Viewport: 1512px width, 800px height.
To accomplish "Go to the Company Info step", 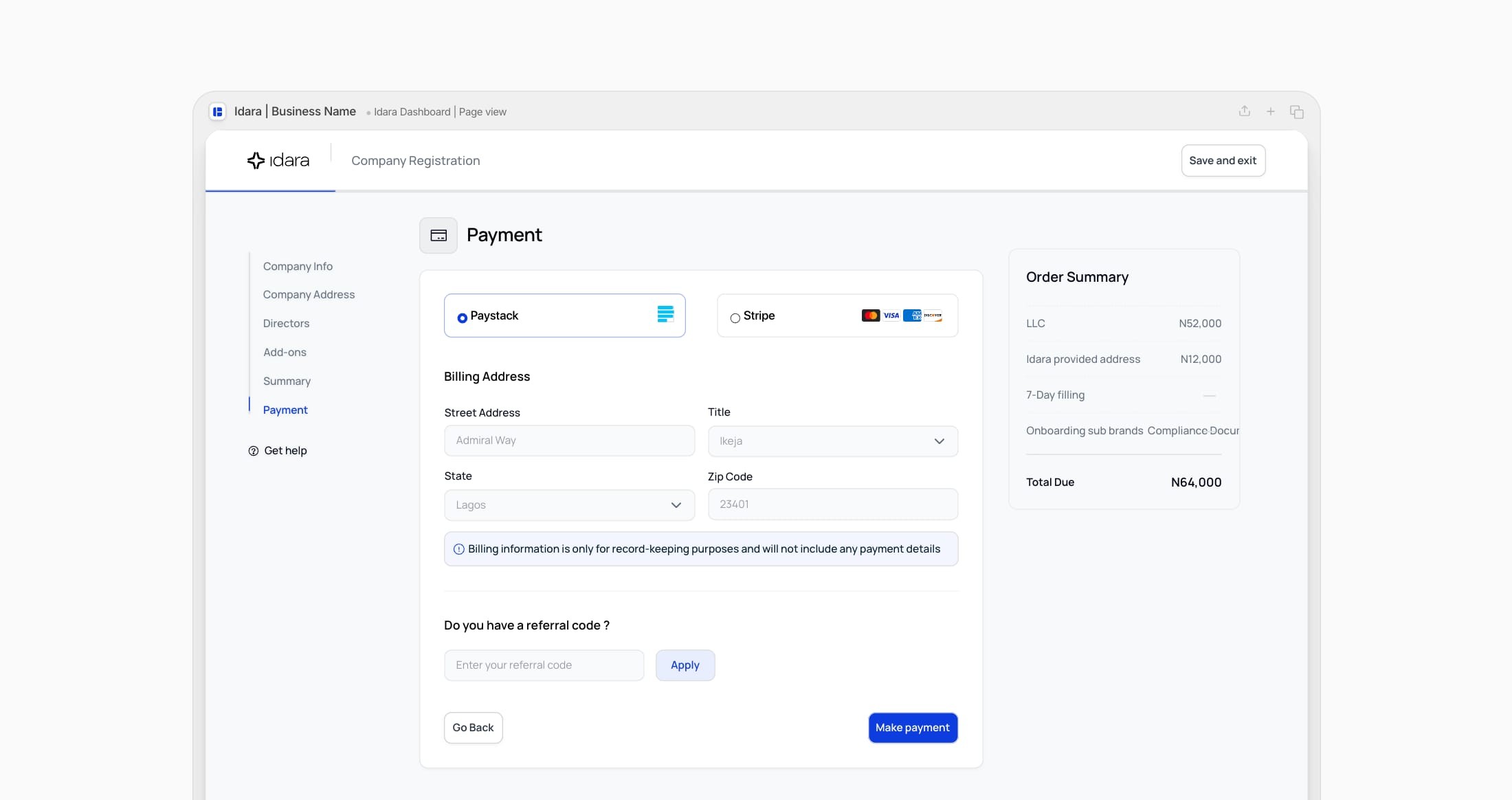I will (x=298, y=266).
